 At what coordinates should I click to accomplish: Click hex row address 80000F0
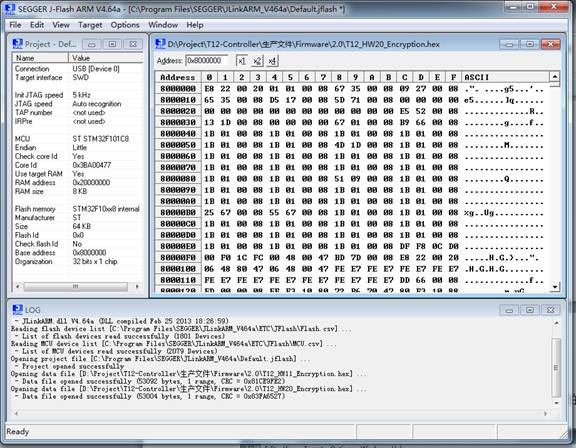178,257
